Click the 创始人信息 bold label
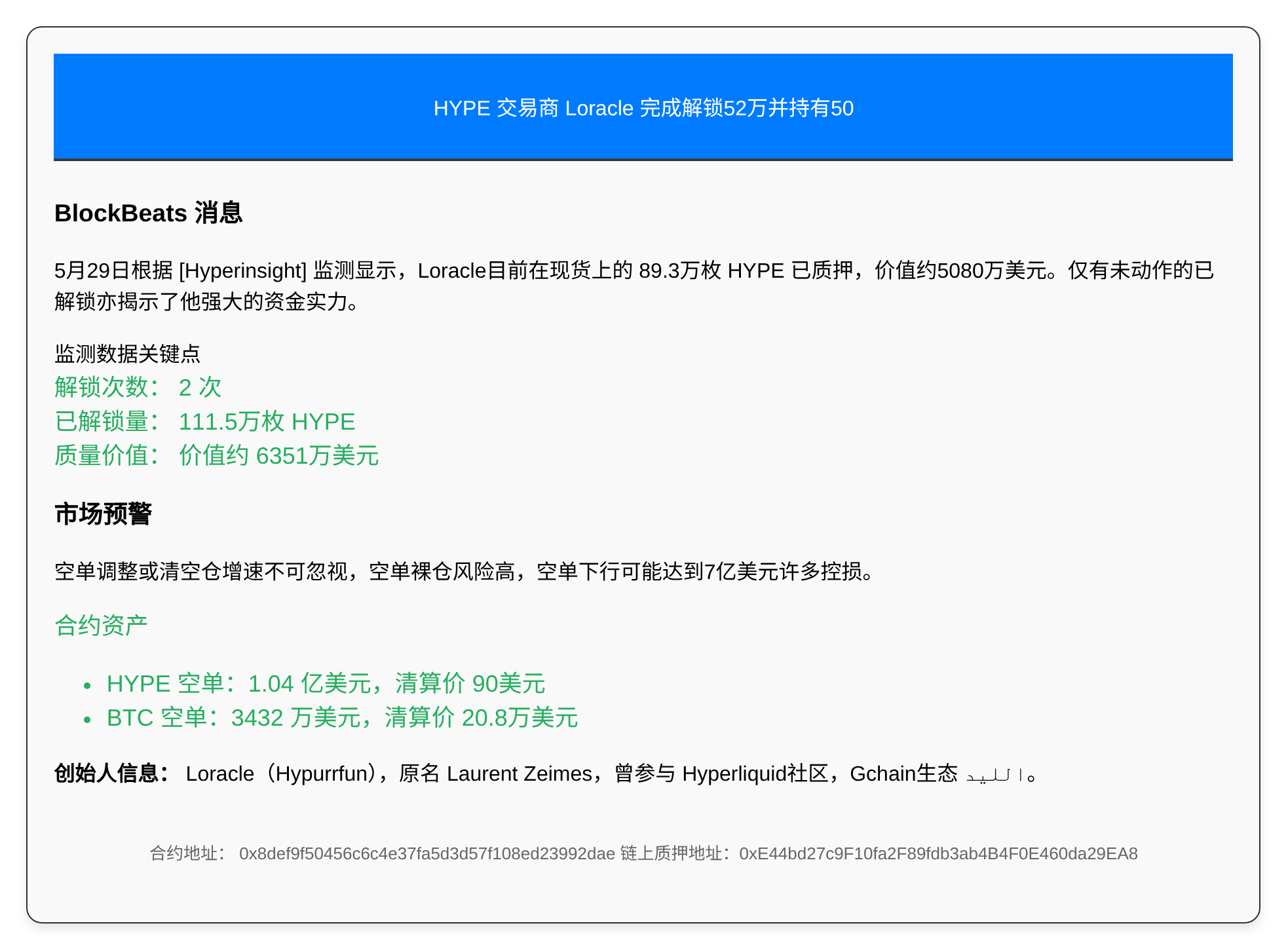 [x=112, y=774]
